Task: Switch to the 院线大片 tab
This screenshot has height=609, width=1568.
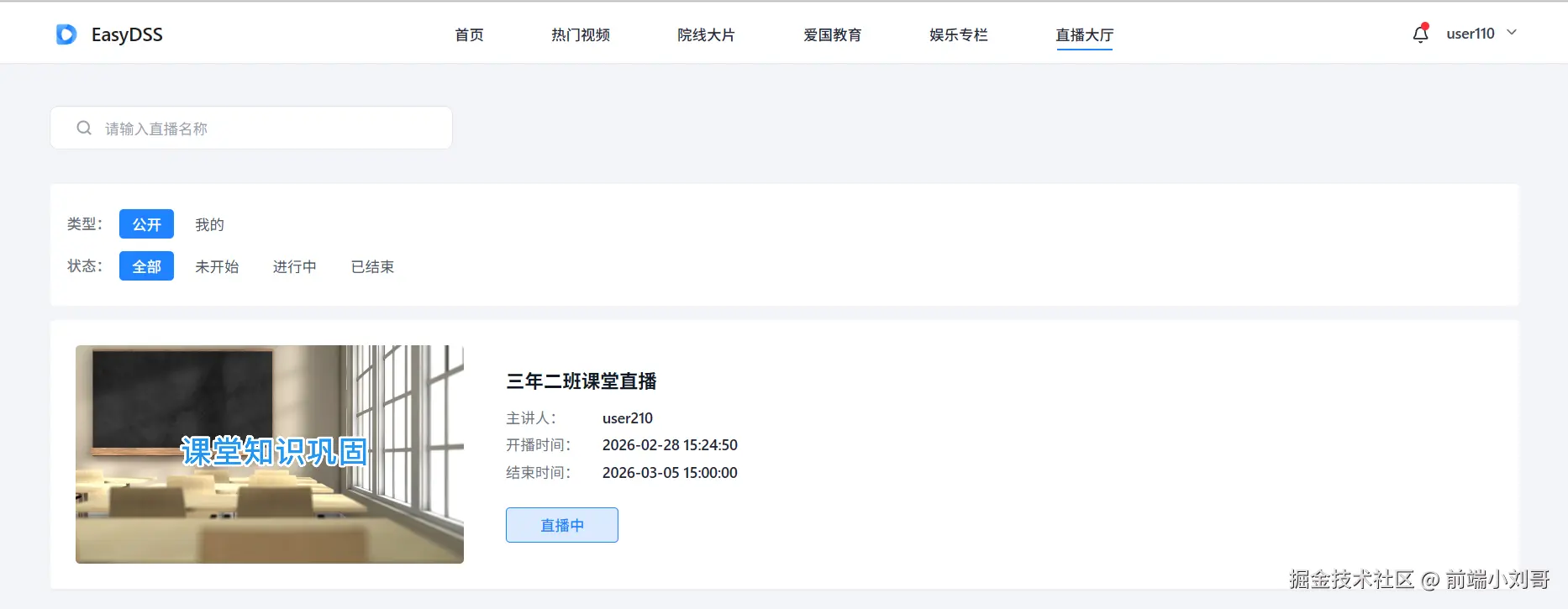Action: coord(706,34)
